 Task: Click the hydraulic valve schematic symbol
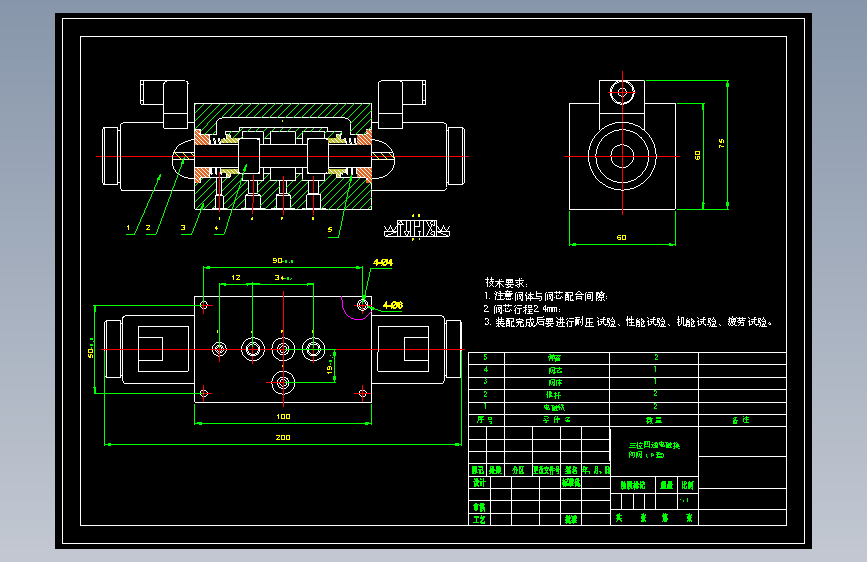tap(417, 228)
